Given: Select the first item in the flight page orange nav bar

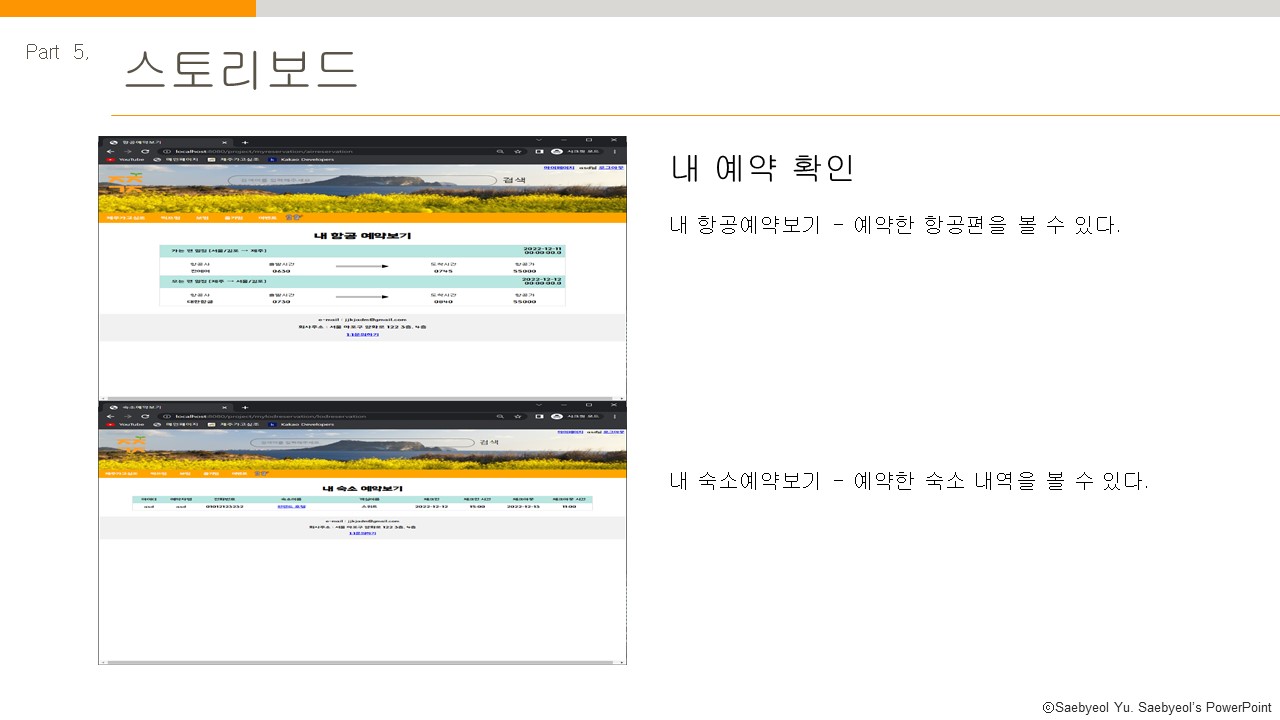Looking at the screenshot, I should click(125, 217).
